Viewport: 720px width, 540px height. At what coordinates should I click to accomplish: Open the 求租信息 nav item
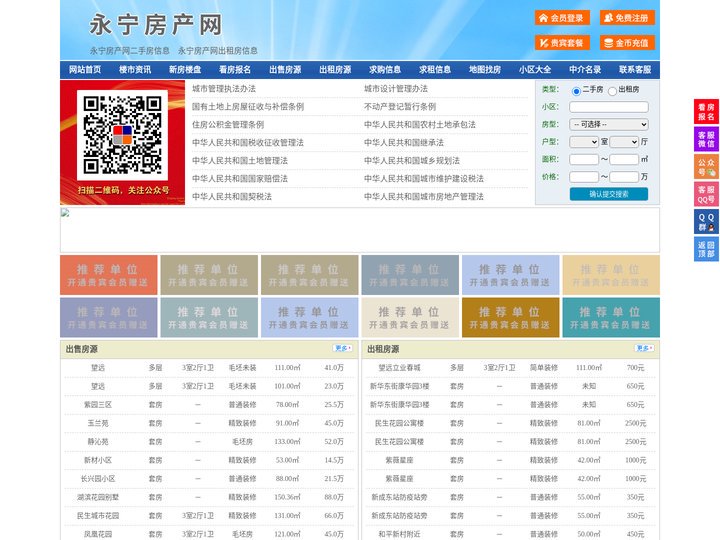pos(435,70)
